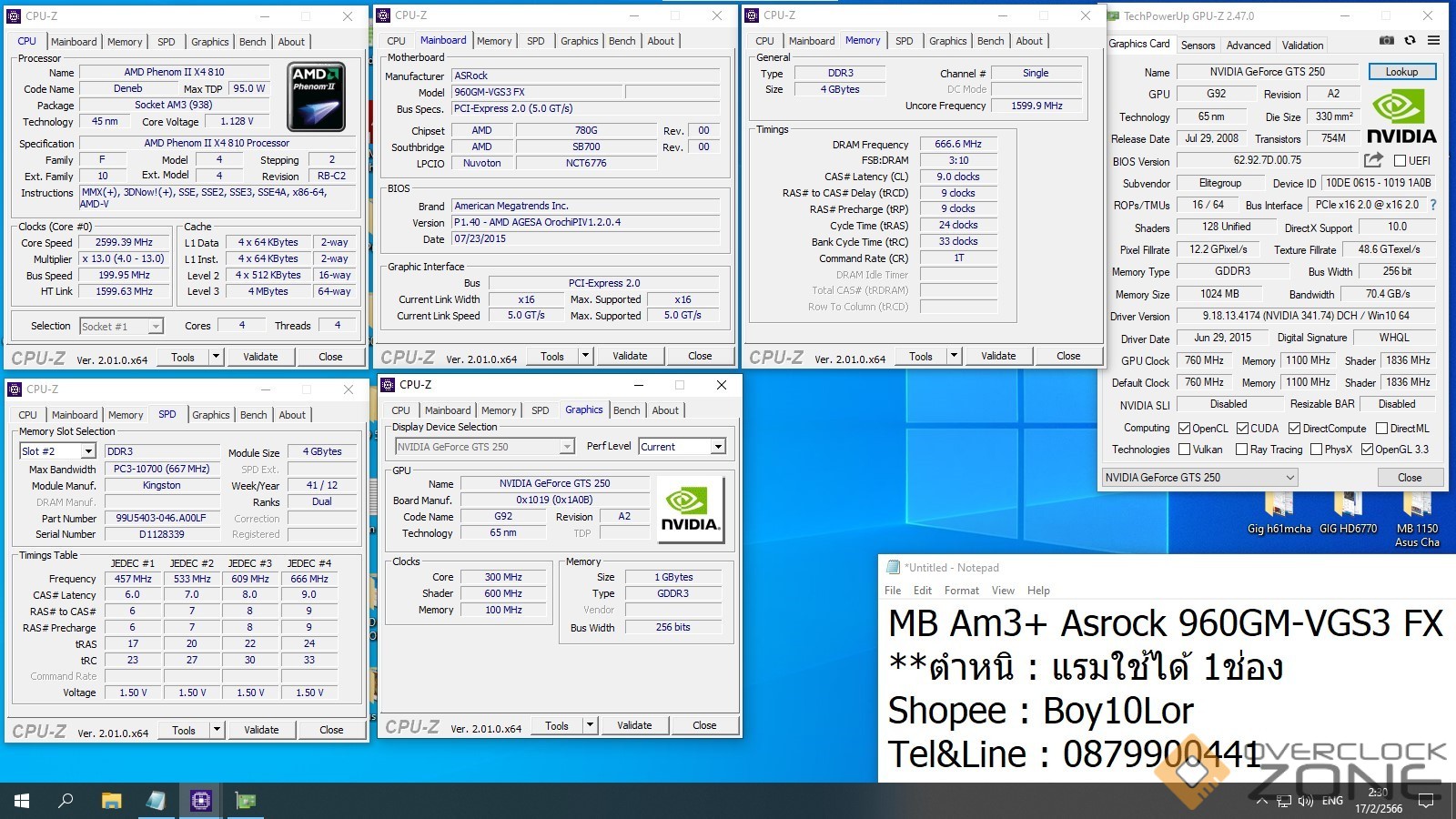Toggle the UEFI checkbox in GPU-Z
This screenshot has width=1456, height=819.
(x=1400, y=161)
